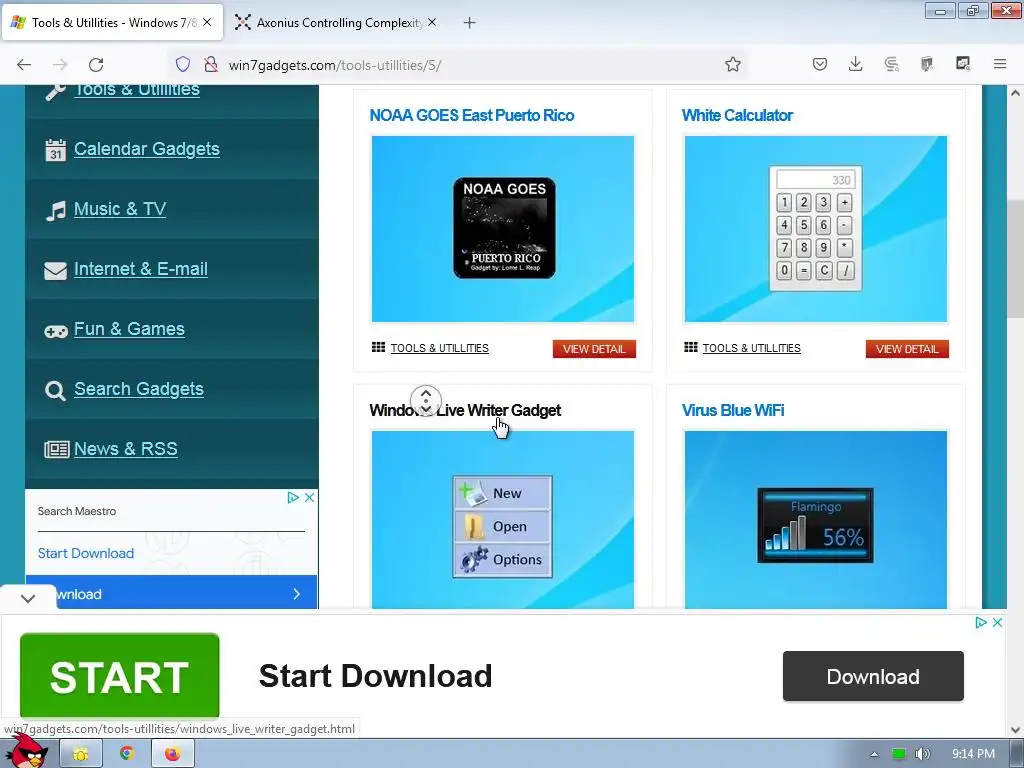This screenshot has width=1024, height=768.
Task: Open Fun & Games category
Action: coord(129,329)
